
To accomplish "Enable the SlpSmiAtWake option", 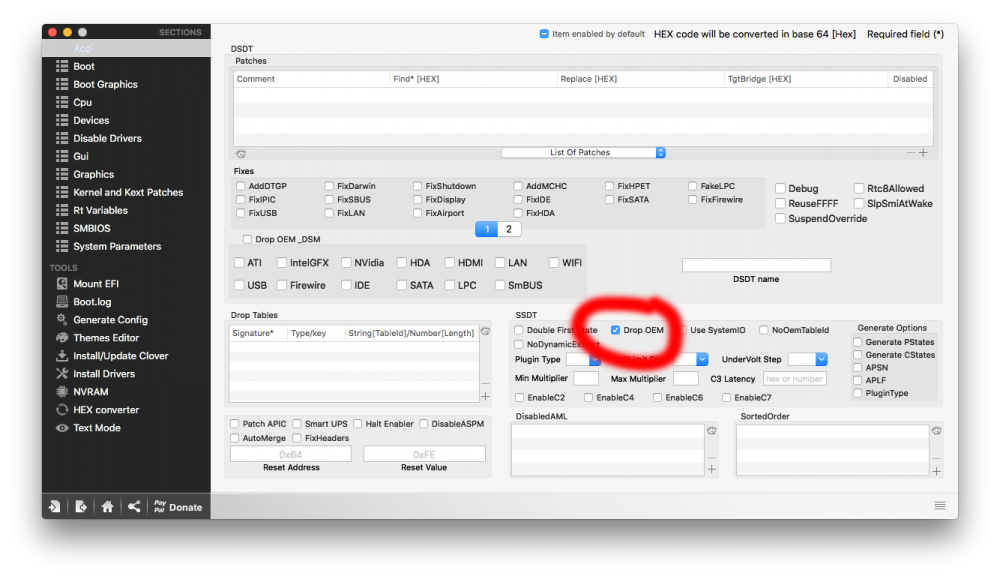I will 859,203.
